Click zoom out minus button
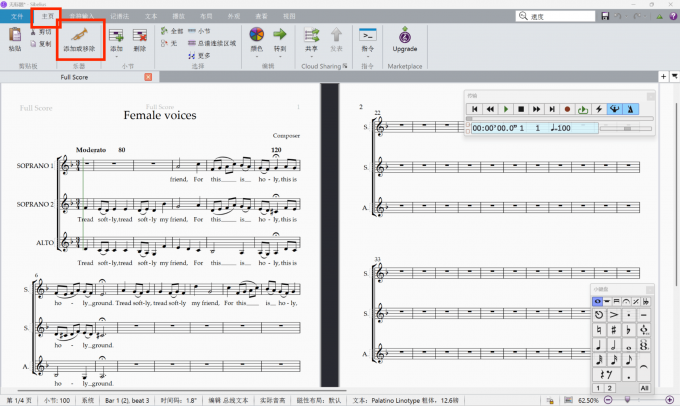This screenshot has width=680, height=406. tap(608, 400)
